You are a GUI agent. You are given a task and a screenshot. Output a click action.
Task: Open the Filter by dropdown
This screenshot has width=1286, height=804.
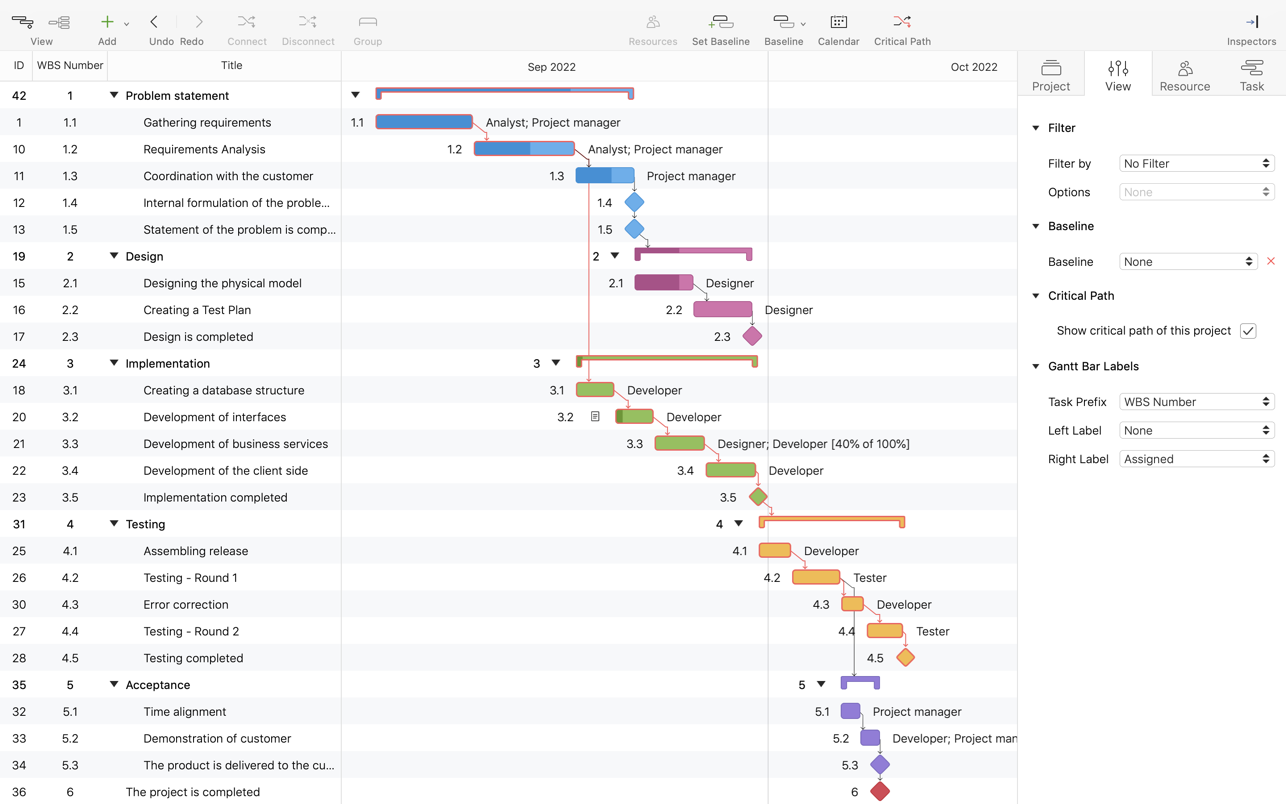[x=1196, y=164]
